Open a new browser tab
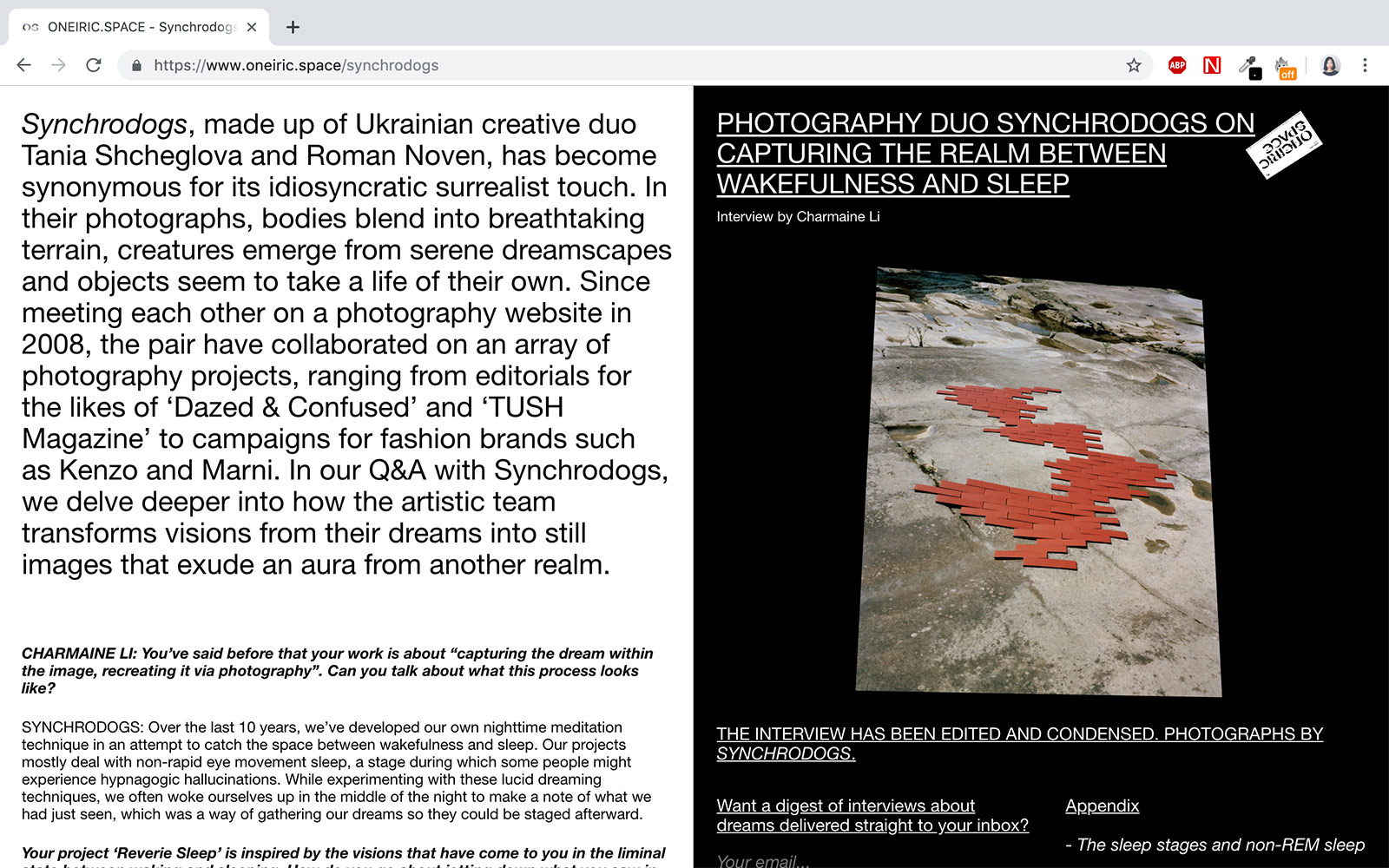Viewport: 1389px width, 868px height. pyautogui.click(x=293, y=27)
